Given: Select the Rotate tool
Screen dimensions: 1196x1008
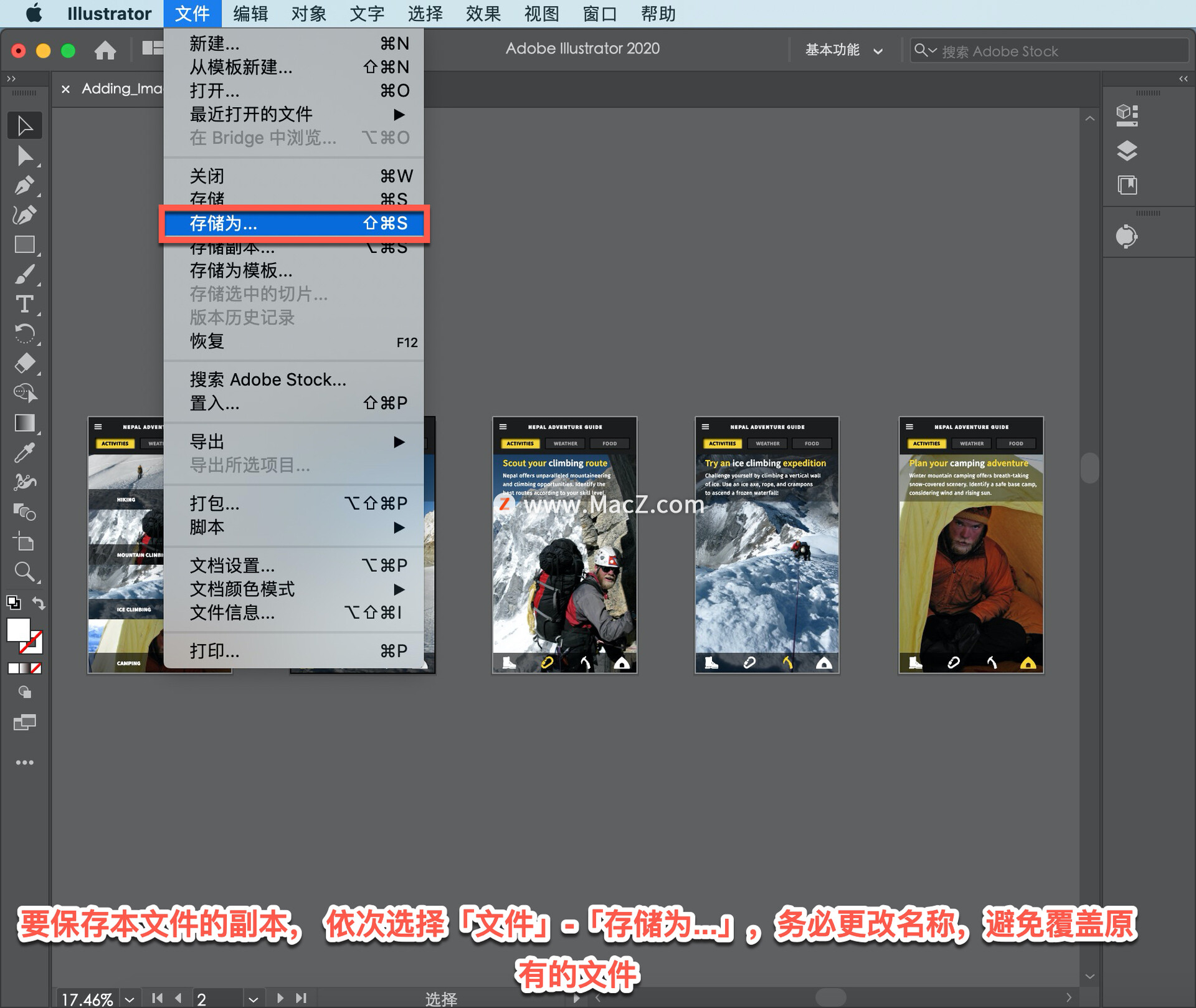Looking at the screenshot, I should [24, 333].
